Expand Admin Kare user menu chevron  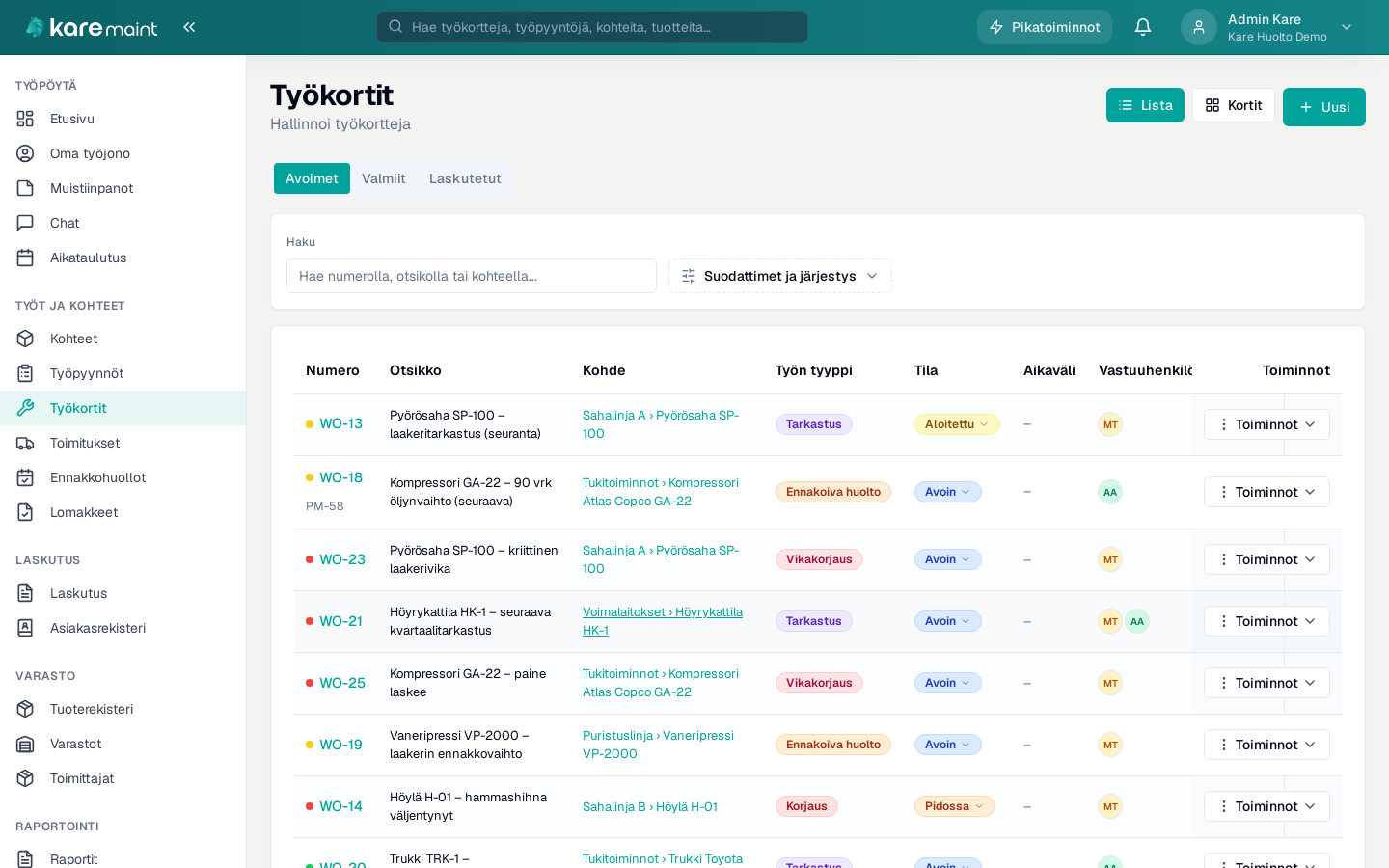click(x=1347, y=27)
